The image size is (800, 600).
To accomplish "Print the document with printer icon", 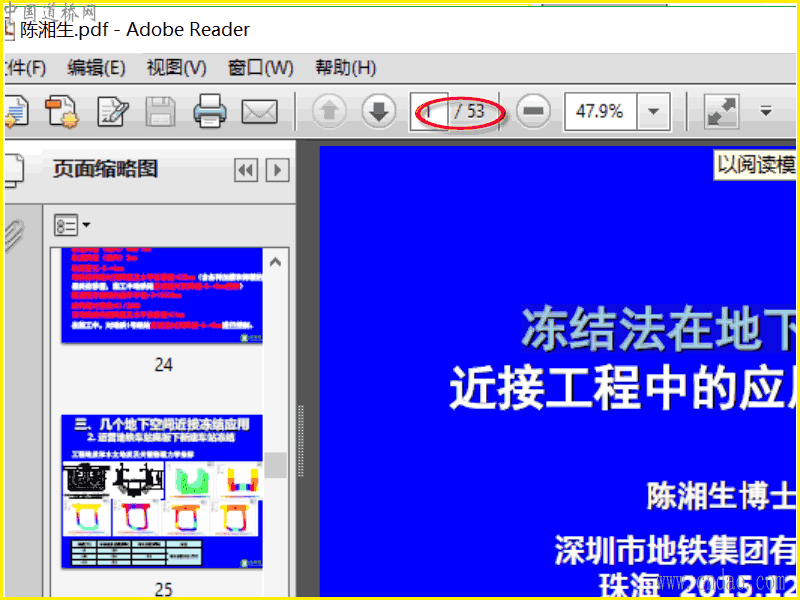I will pos(210,110).
